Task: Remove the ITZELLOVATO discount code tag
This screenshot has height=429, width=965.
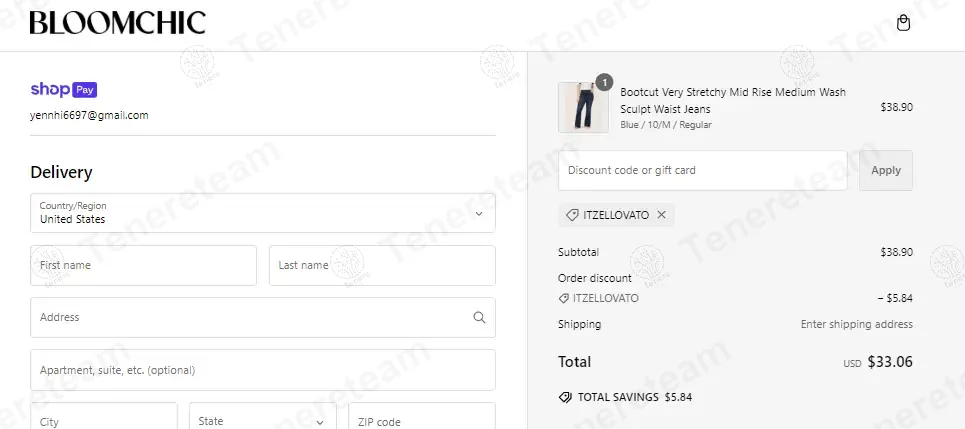Action: point(662,215)
